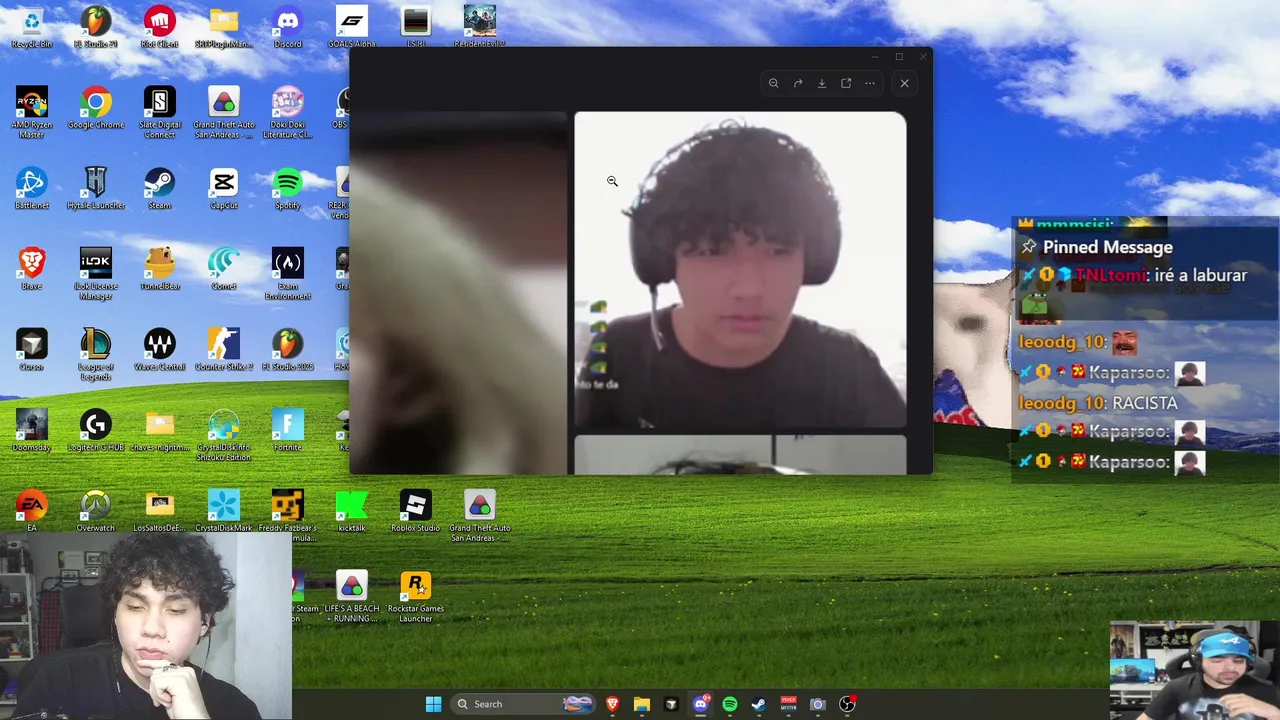This screenshot has height=720, width=1280.
Task: Open Battle.net desktop shortcut
Action: (32, 189)
